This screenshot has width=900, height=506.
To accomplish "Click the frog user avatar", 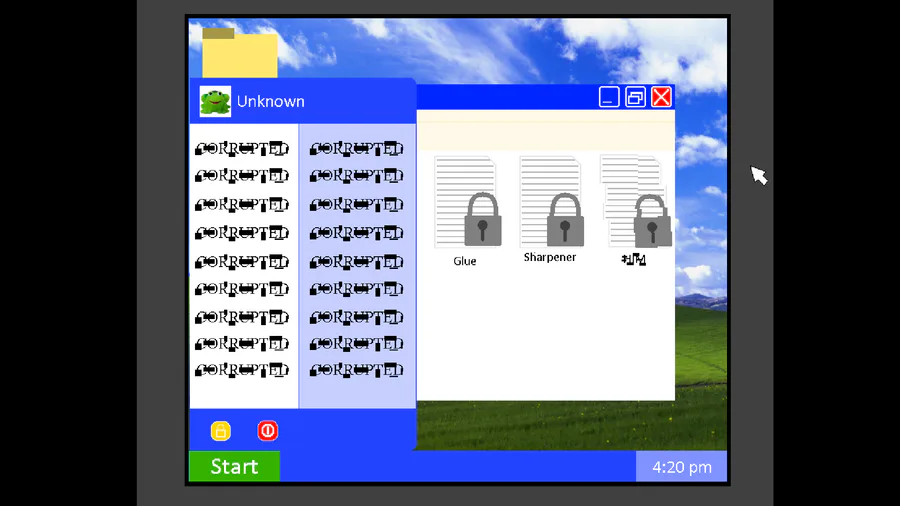I will point(215,102).
